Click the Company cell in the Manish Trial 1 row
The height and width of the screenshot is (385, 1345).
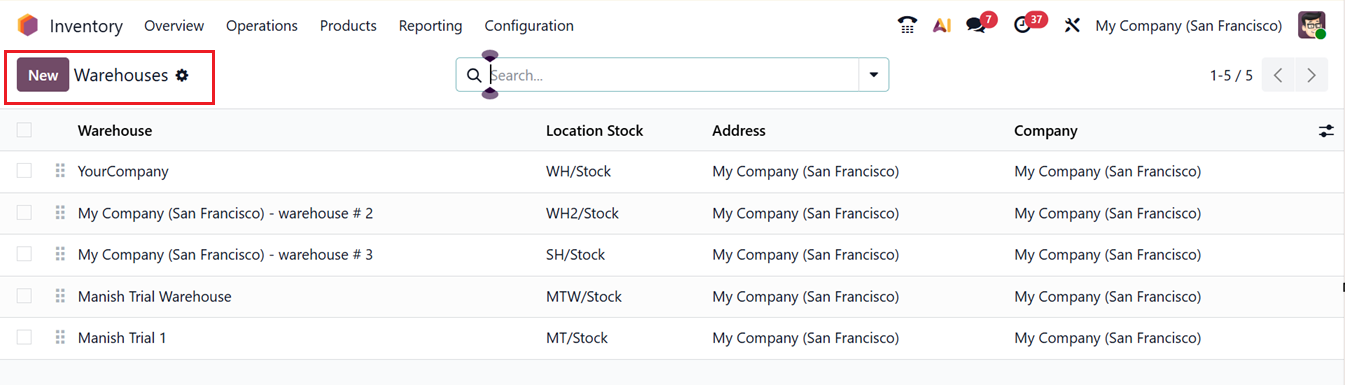[1107, 338]
